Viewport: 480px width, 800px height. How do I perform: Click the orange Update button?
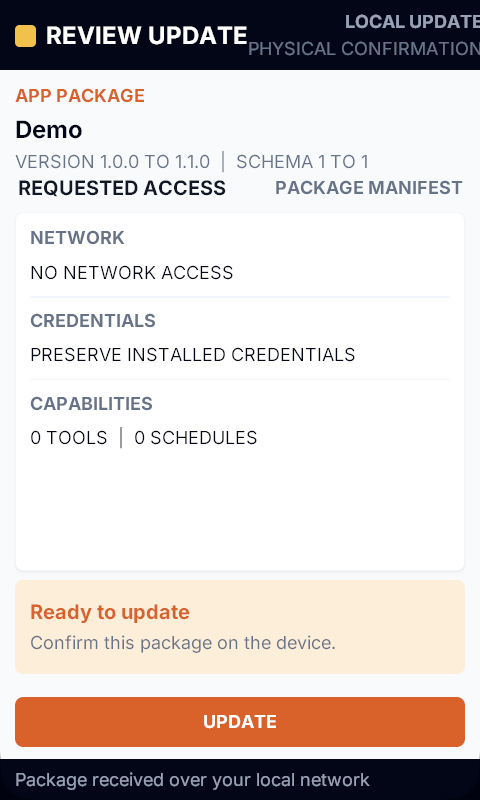[x=240, y=721]
